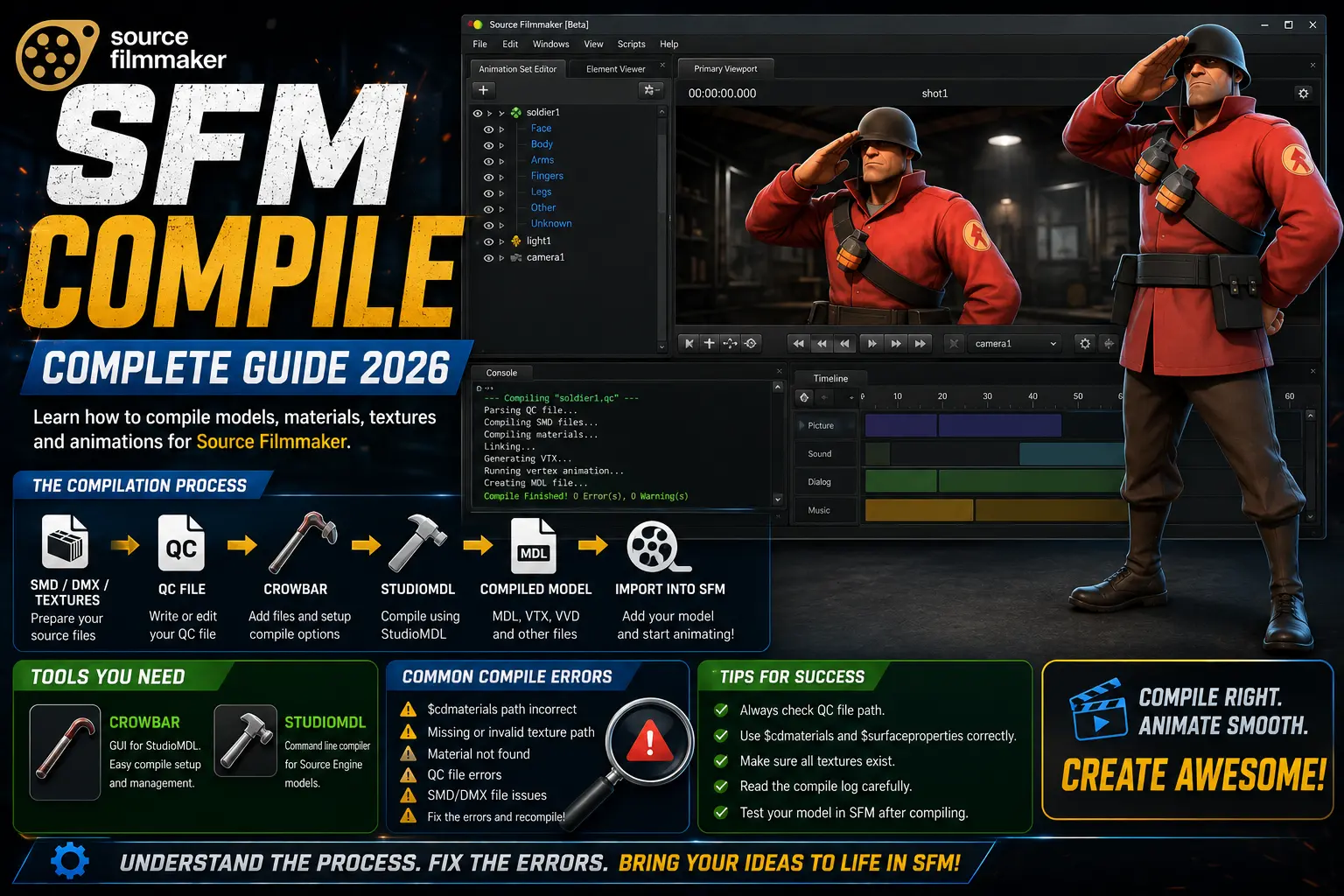The width and height of the screenshot is (1344, 896).
Task: Click the teal clip on the Sound track
Action: [1074, 454]
